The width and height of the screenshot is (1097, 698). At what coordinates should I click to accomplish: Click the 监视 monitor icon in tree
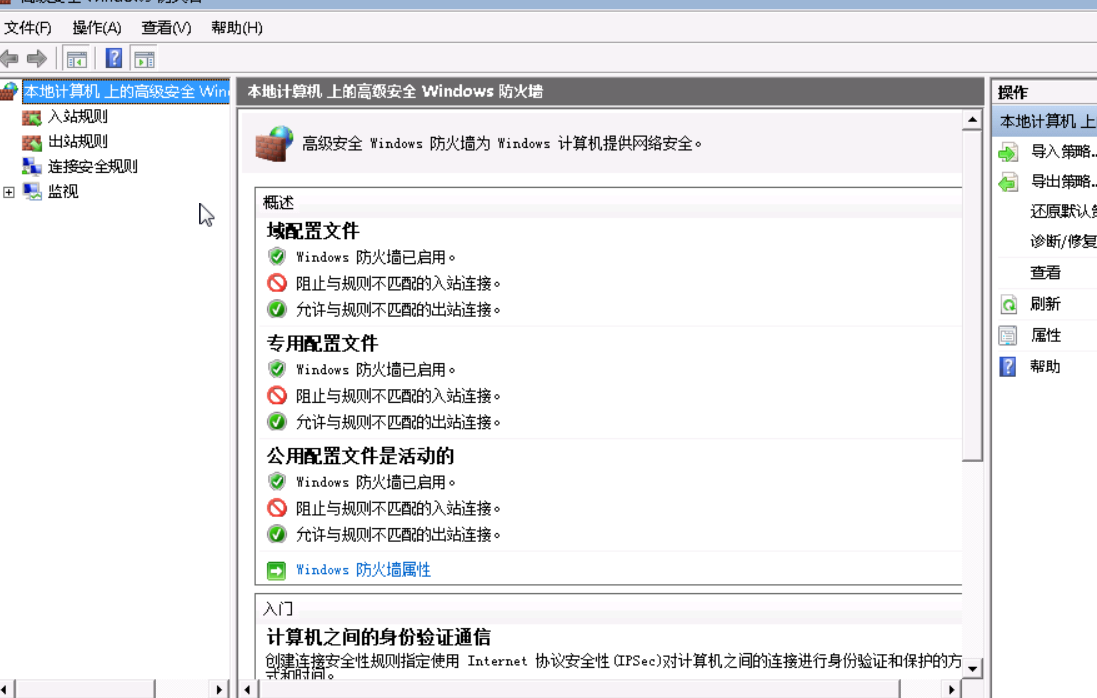[31, 192]
